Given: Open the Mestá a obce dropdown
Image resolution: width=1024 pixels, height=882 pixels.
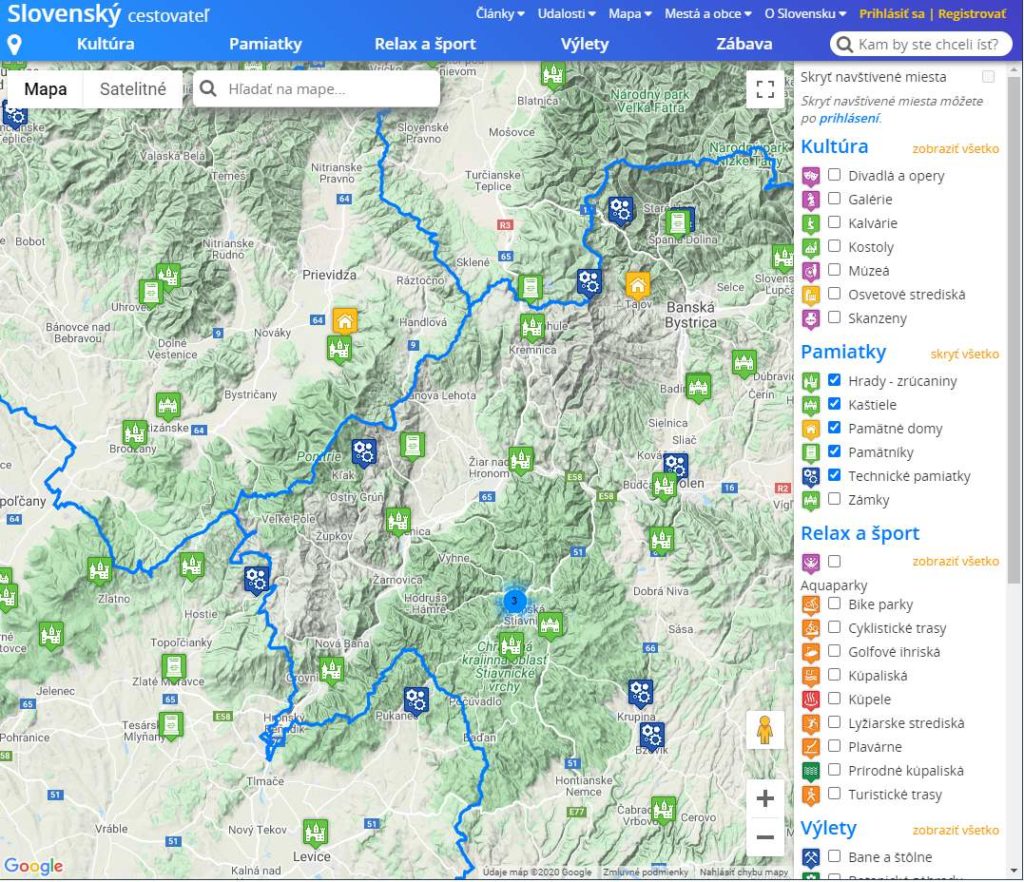Looking at the screenshot, I should pyautogui.click(x=705, y=14).
